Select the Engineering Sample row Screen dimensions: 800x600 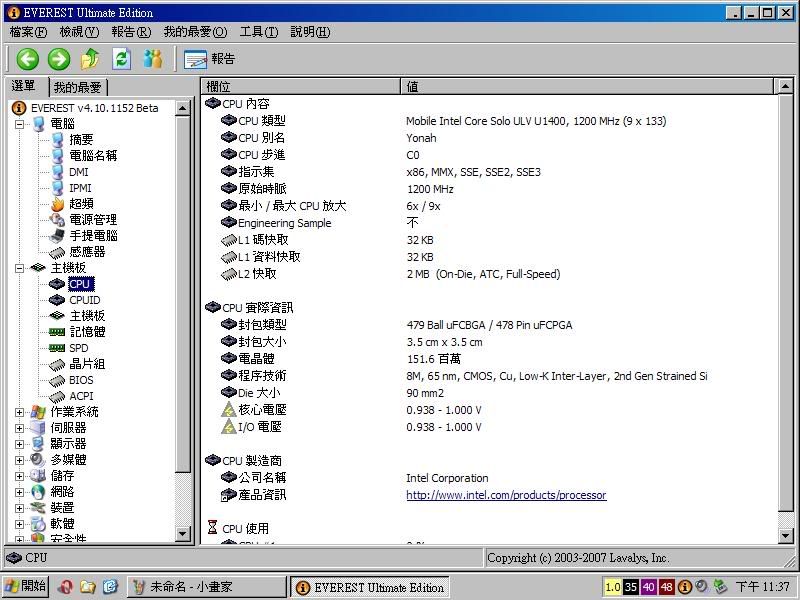490,223
